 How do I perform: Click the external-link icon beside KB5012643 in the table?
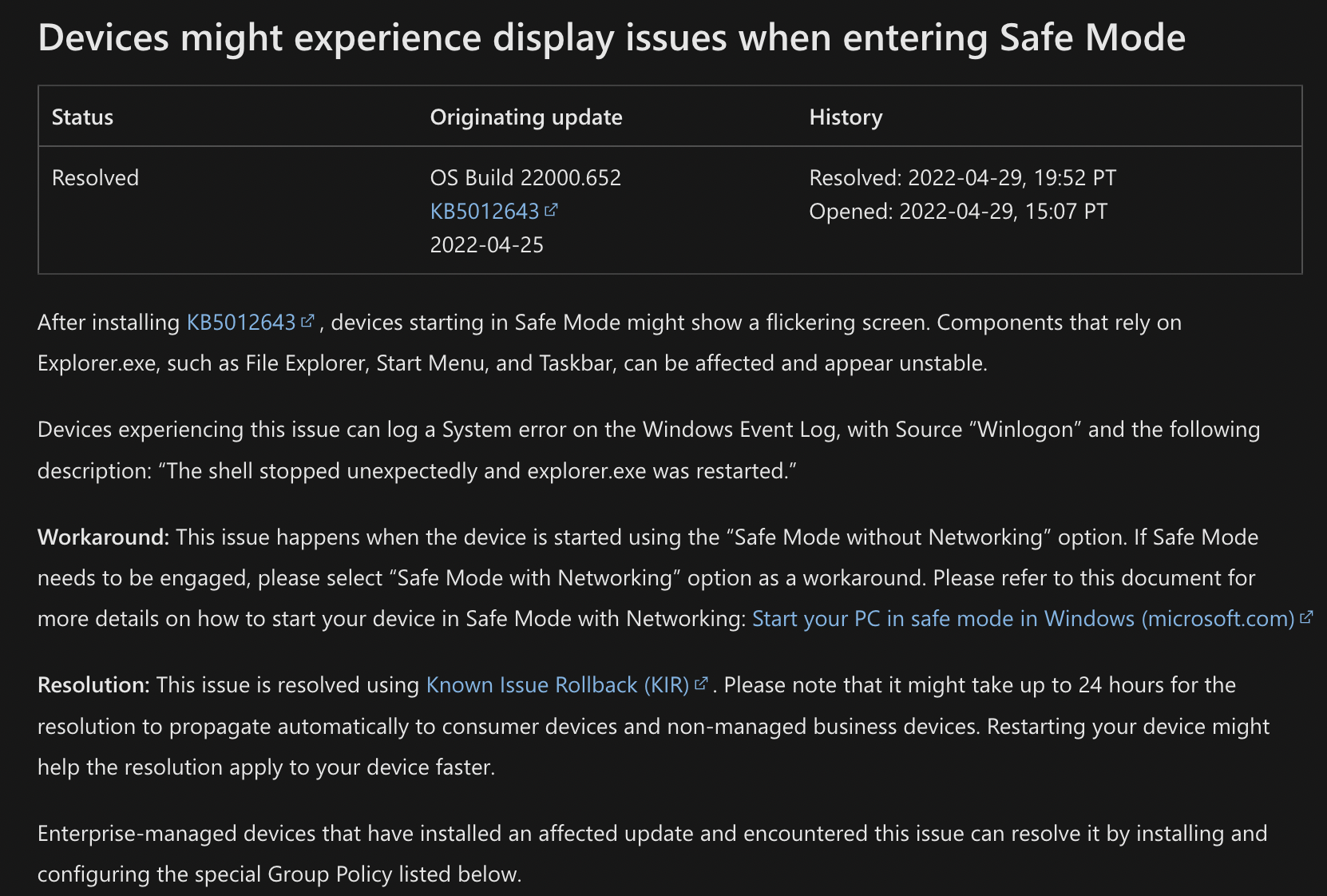click(x=551, y=210)
